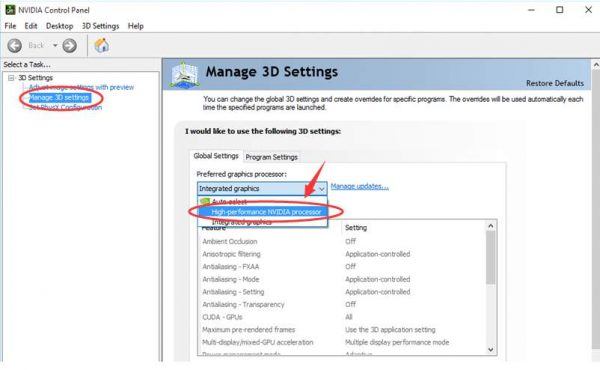The image size is (600, 370).
Task: Close the NVIDIA Control Panel window
Action: (589, 10)
